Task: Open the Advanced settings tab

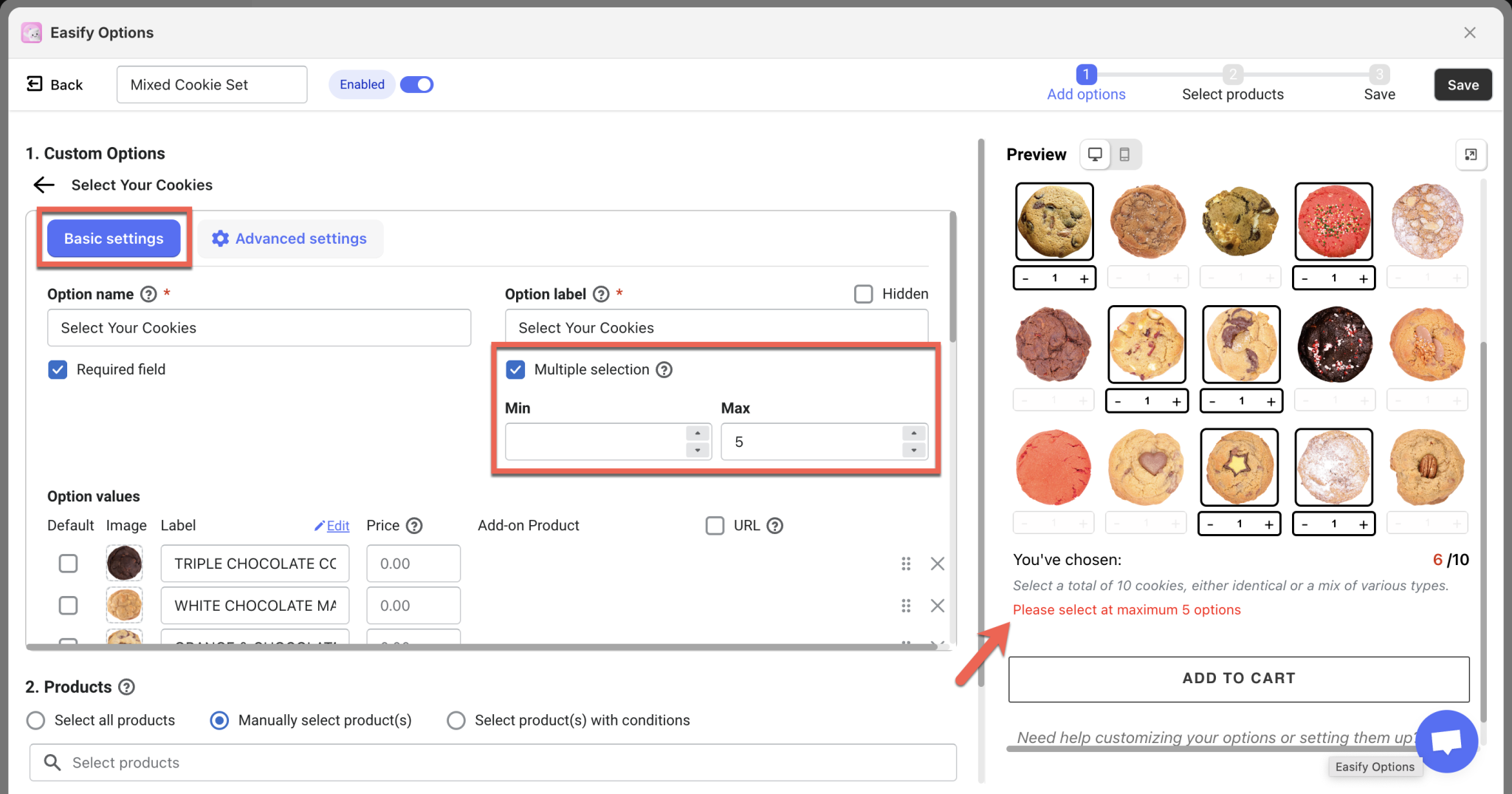Action: 289,238
